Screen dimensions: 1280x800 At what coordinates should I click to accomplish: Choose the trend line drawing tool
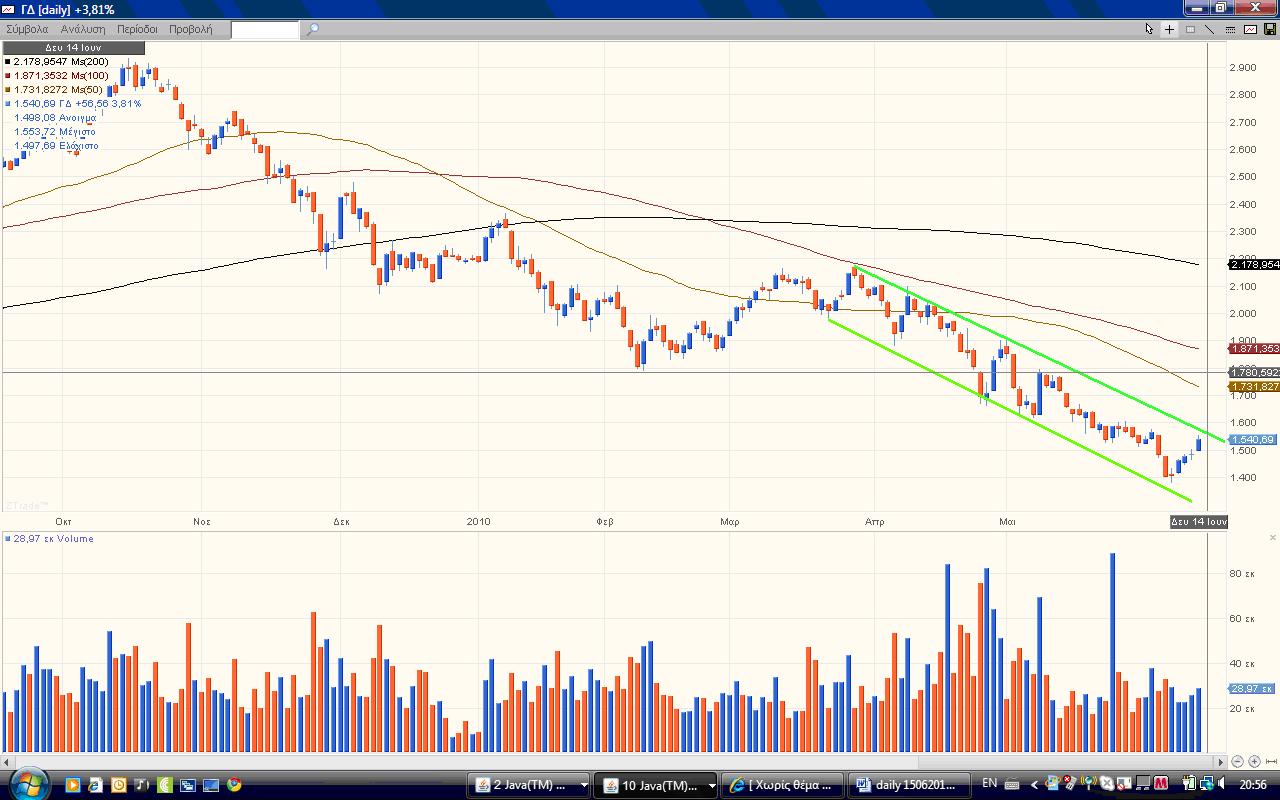coord(1210,29)
